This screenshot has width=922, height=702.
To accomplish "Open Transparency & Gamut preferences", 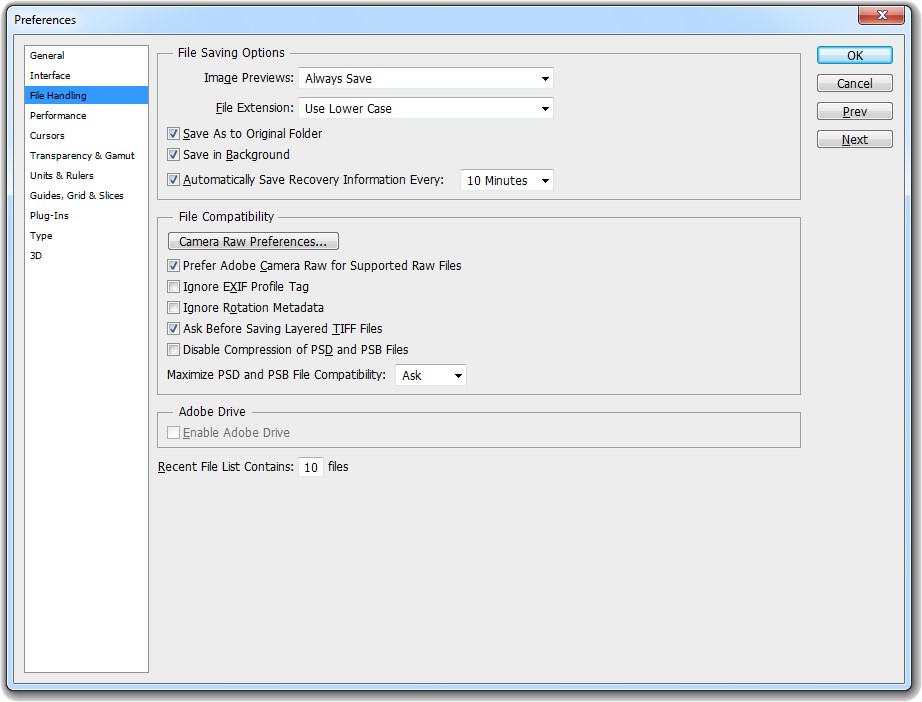I will tap(82, 156).
